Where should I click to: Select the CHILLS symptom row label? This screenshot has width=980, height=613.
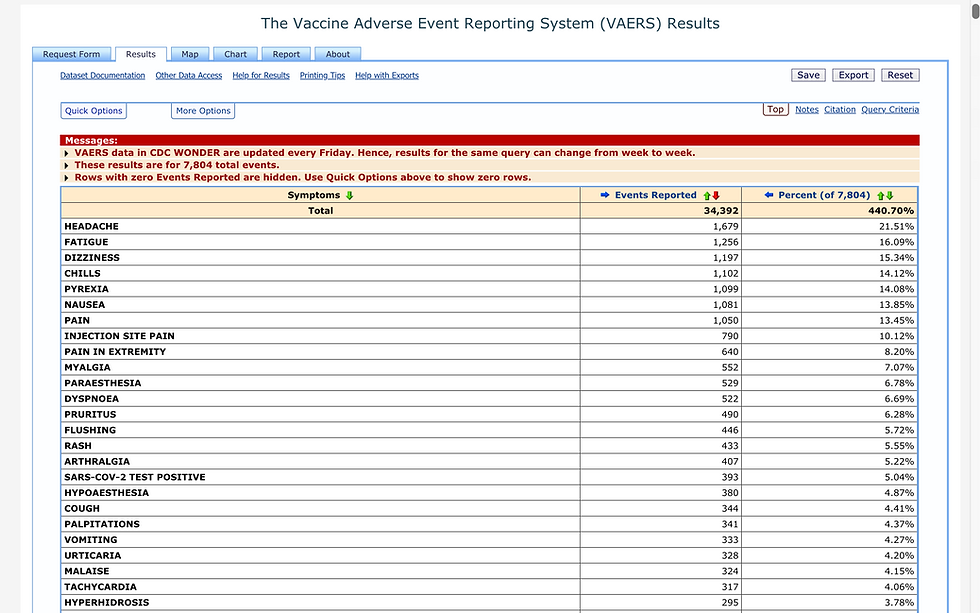point(82,273)
